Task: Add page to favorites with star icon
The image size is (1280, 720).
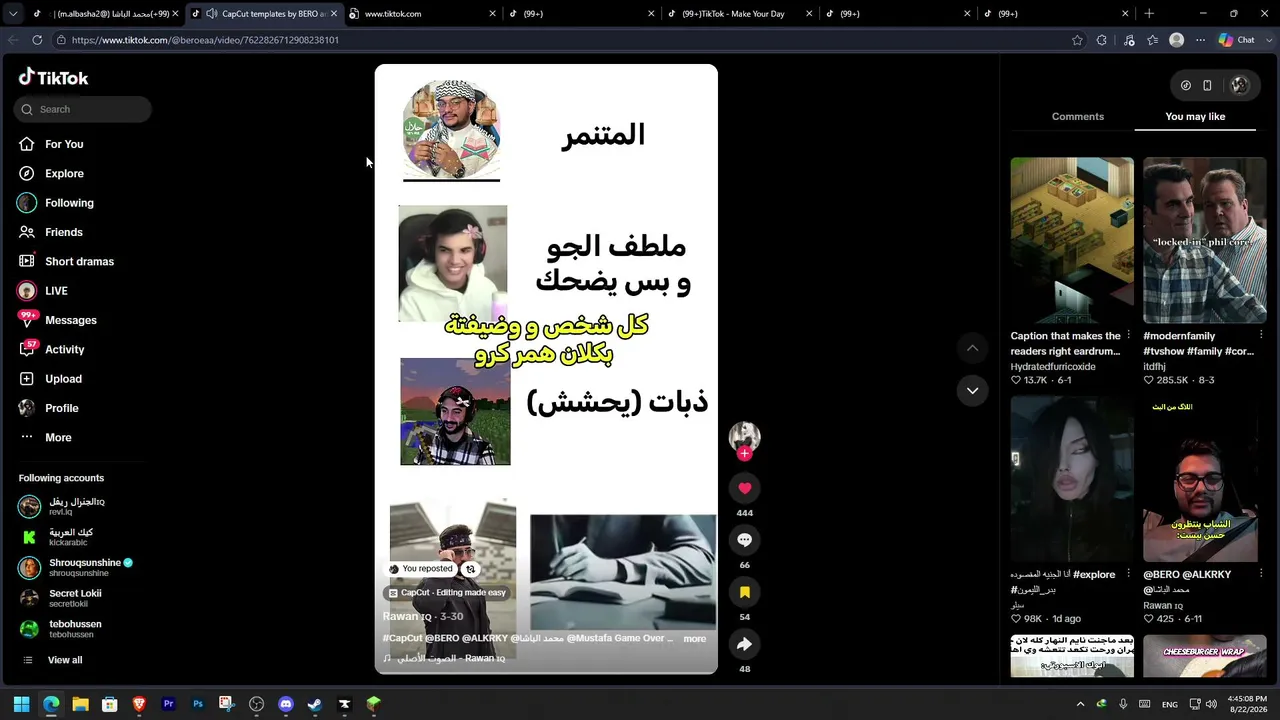Action: pyautogui.click(x=1077, y=40)
